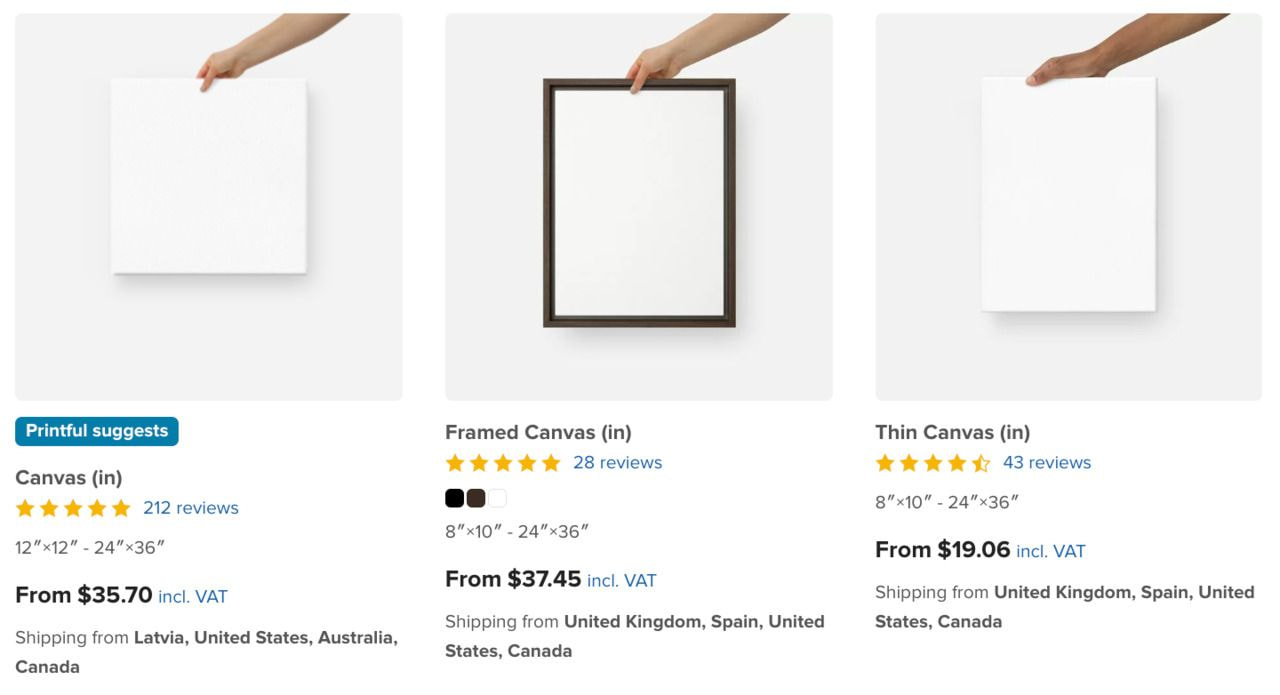This screenshot has height=695, width=1280.
Task: Open the Framed Canvas product image
Action: [x=638, y=207]
